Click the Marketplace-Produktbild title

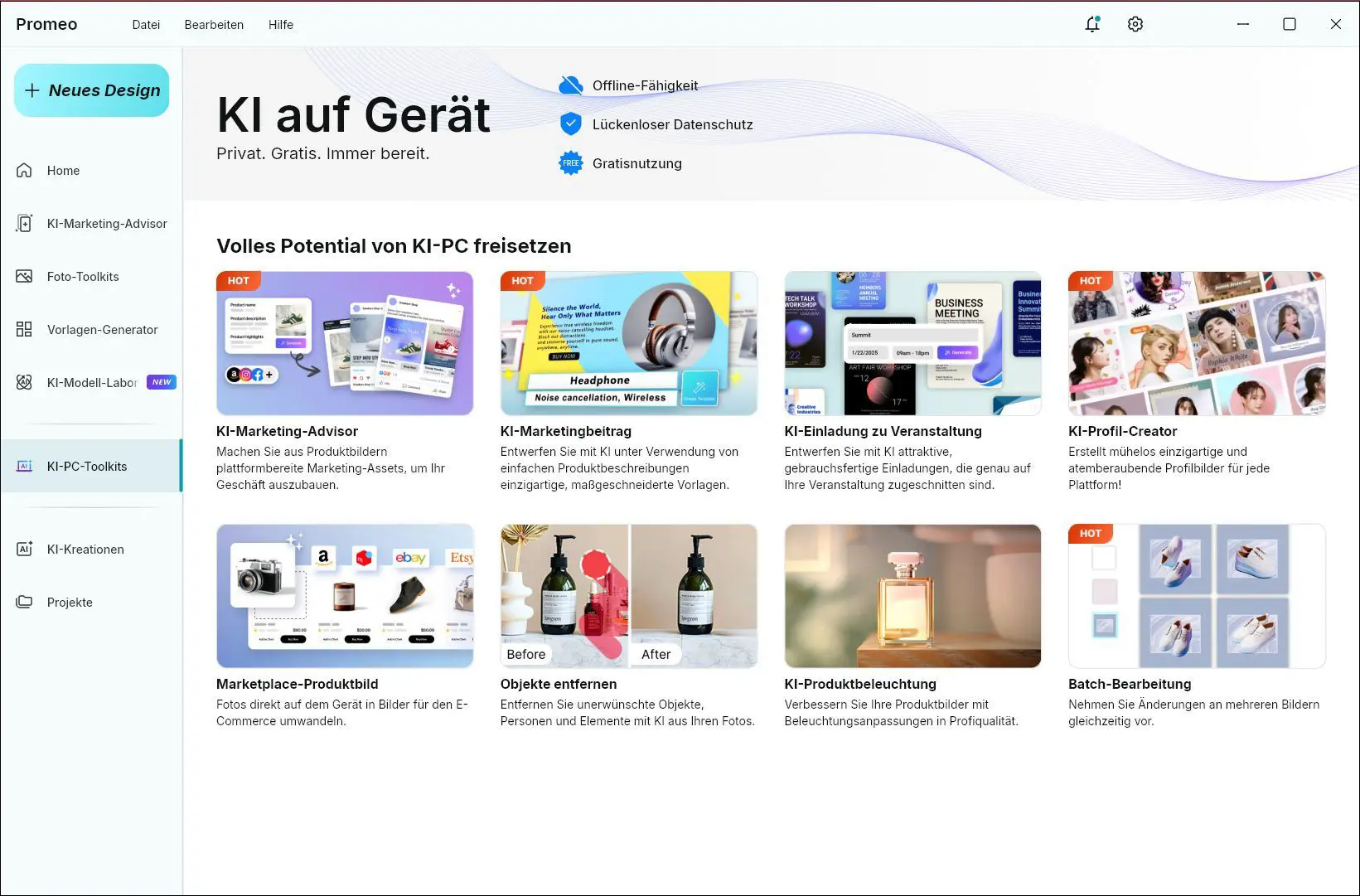tap(297, 684)
